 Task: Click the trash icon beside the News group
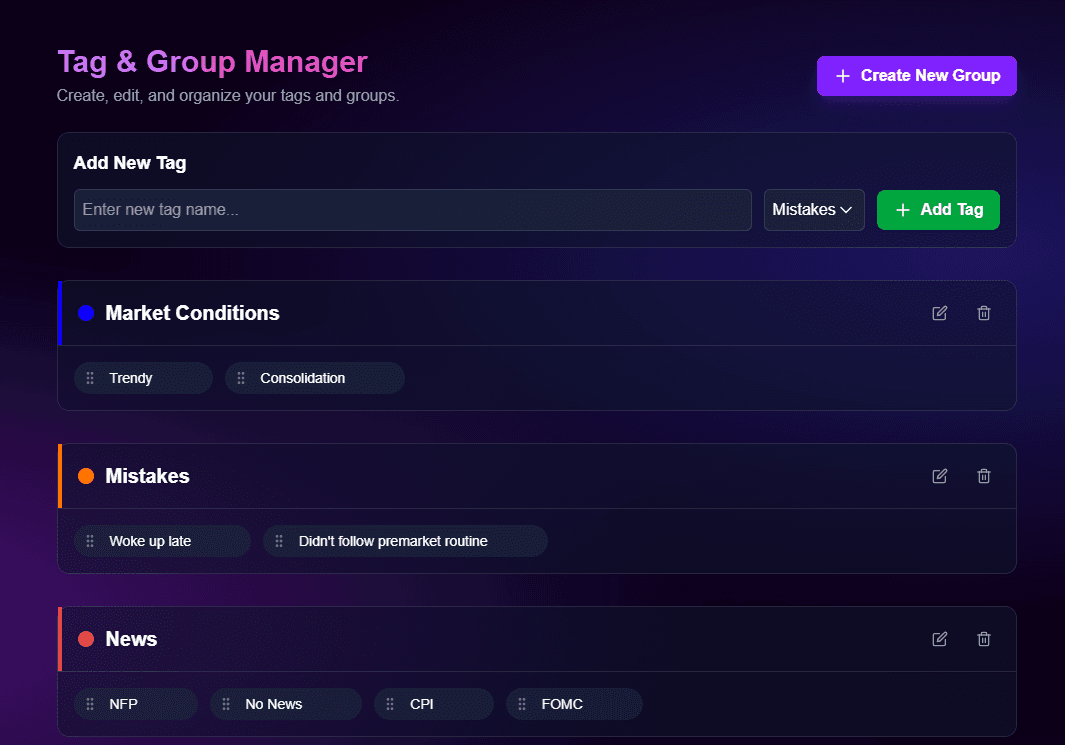tap(983, 639)
